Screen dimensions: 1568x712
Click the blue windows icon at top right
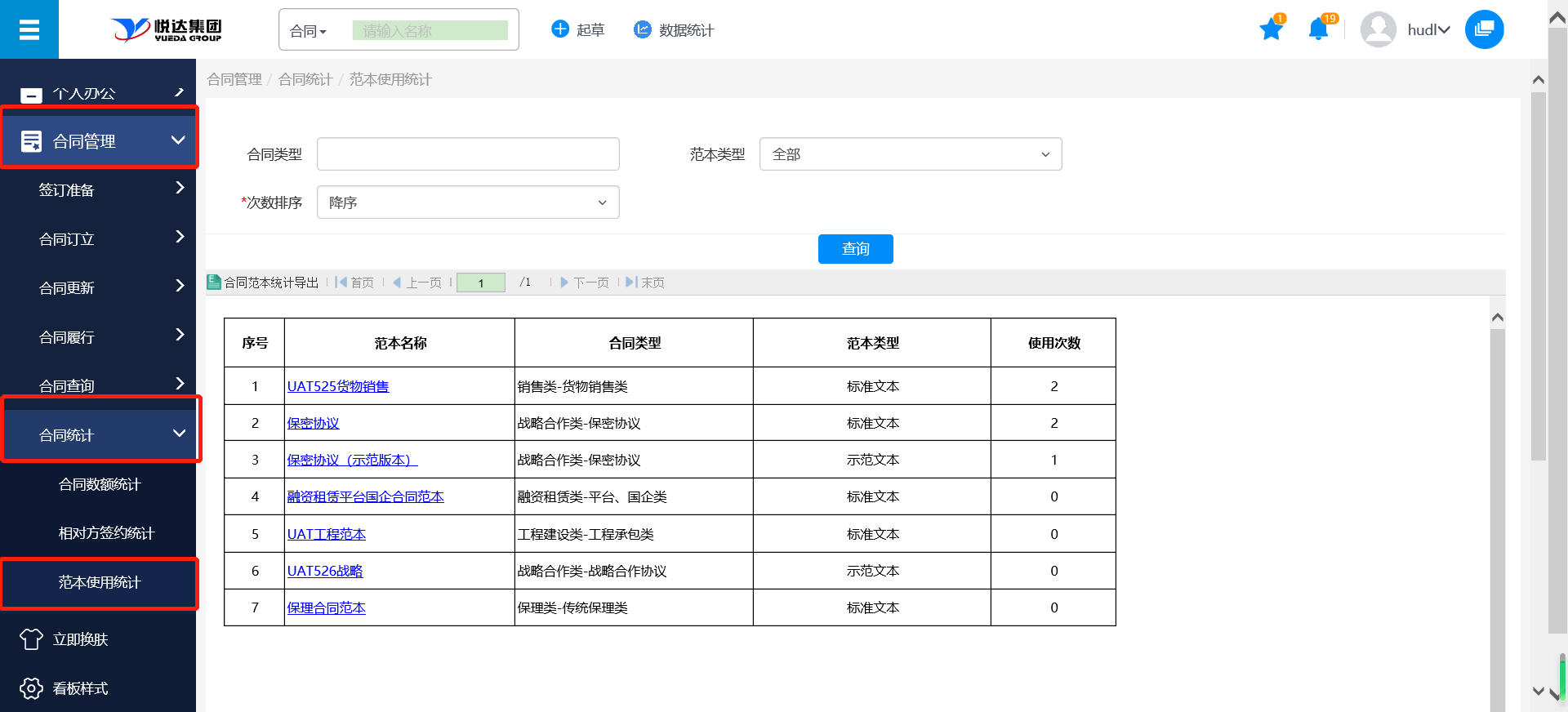click(1484, 29)
